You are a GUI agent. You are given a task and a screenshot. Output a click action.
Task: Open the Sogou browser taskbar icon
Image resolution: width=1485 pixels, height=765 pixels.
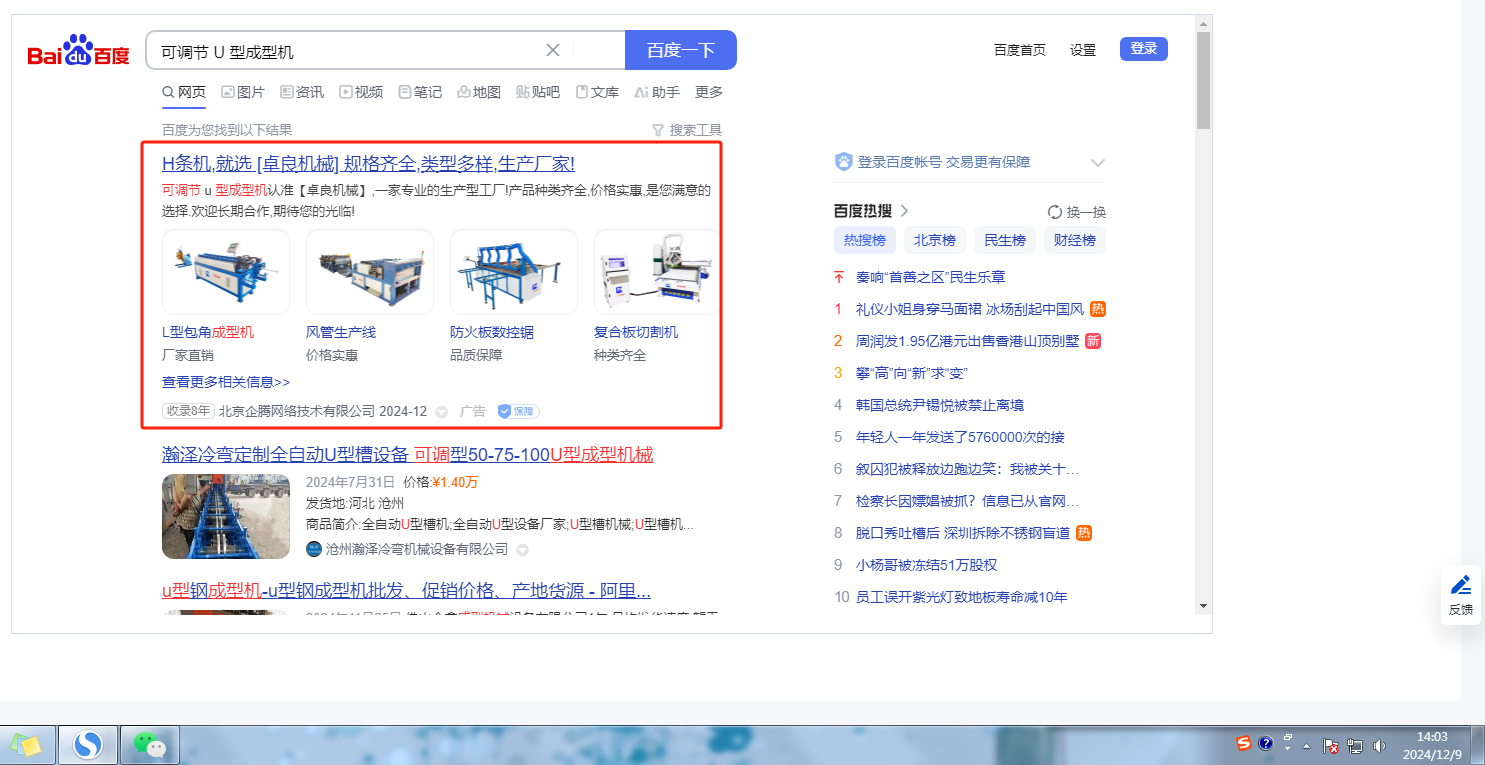88,745
